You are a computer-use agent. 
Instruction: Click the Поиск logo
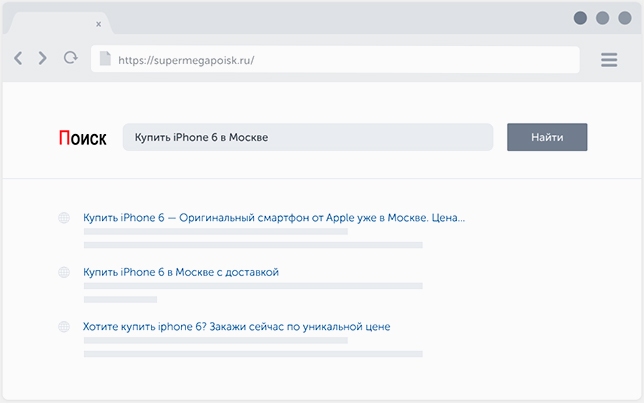(83, 138)
